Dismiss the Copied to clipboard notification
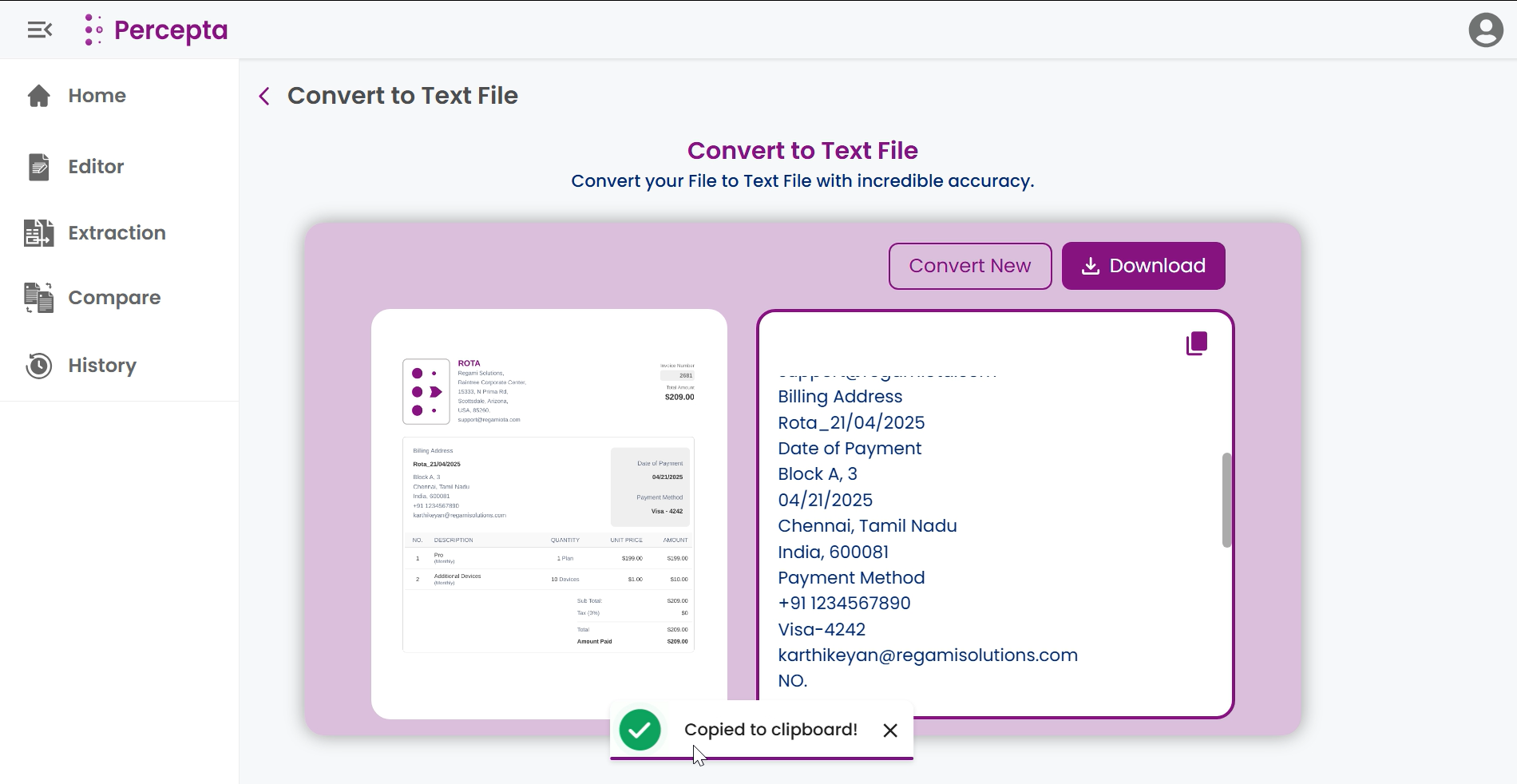 tap(888, 729)
